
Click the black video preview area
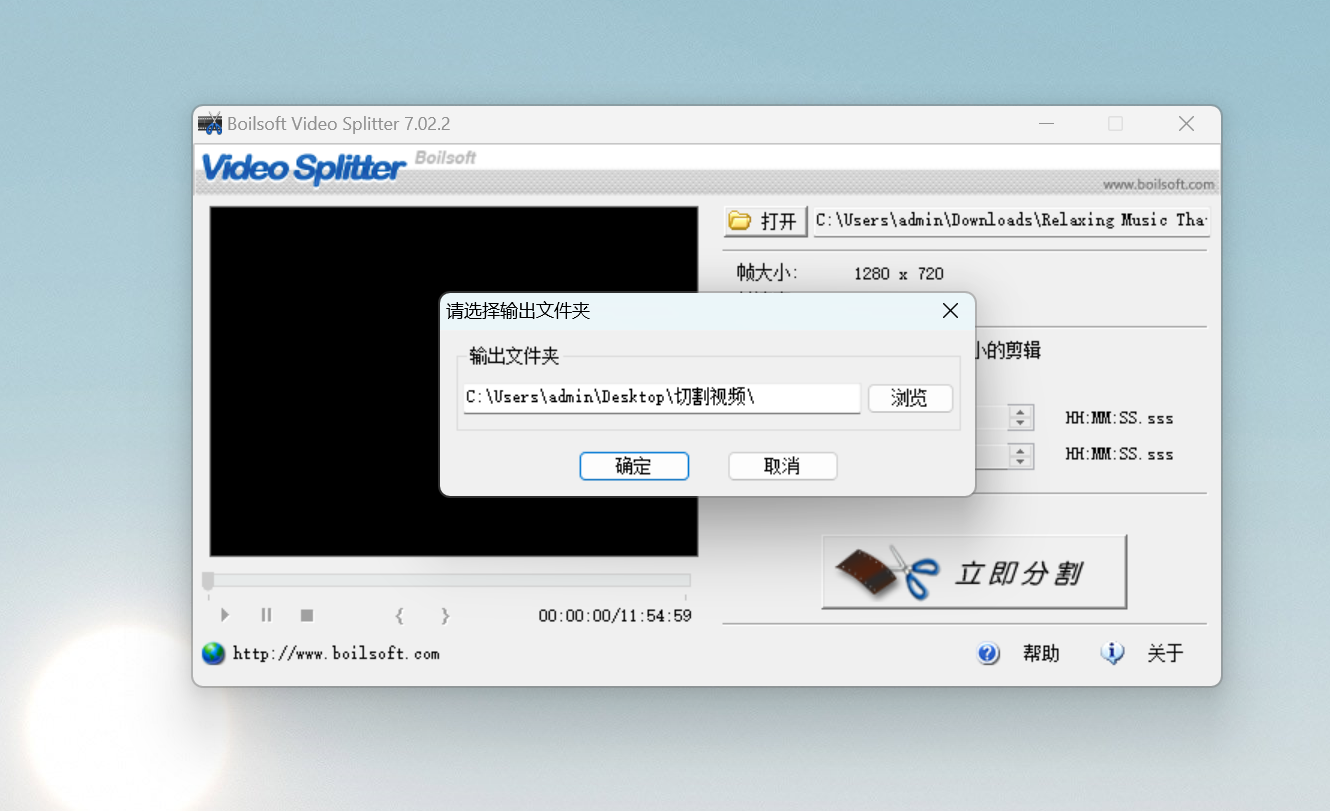(x=454, y=381)
